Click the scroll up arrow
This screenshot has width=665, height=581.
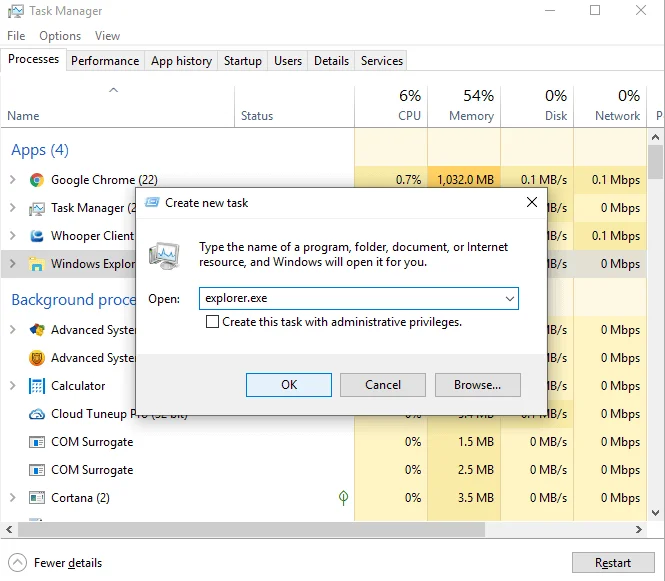point(656,137)
